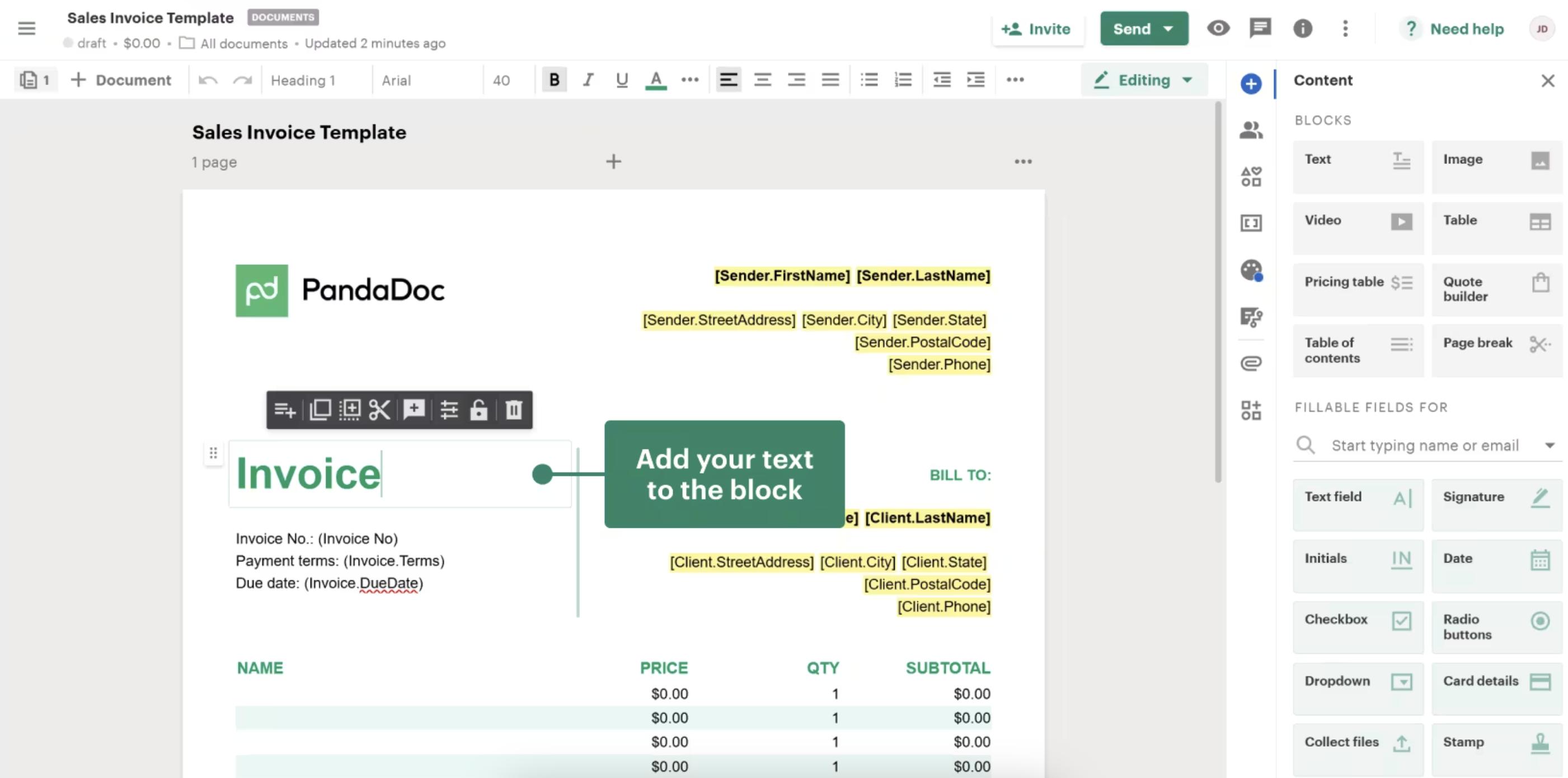1568x778 pixels.
Task: Open the comments chat icon
Action: click(1260, 28)
